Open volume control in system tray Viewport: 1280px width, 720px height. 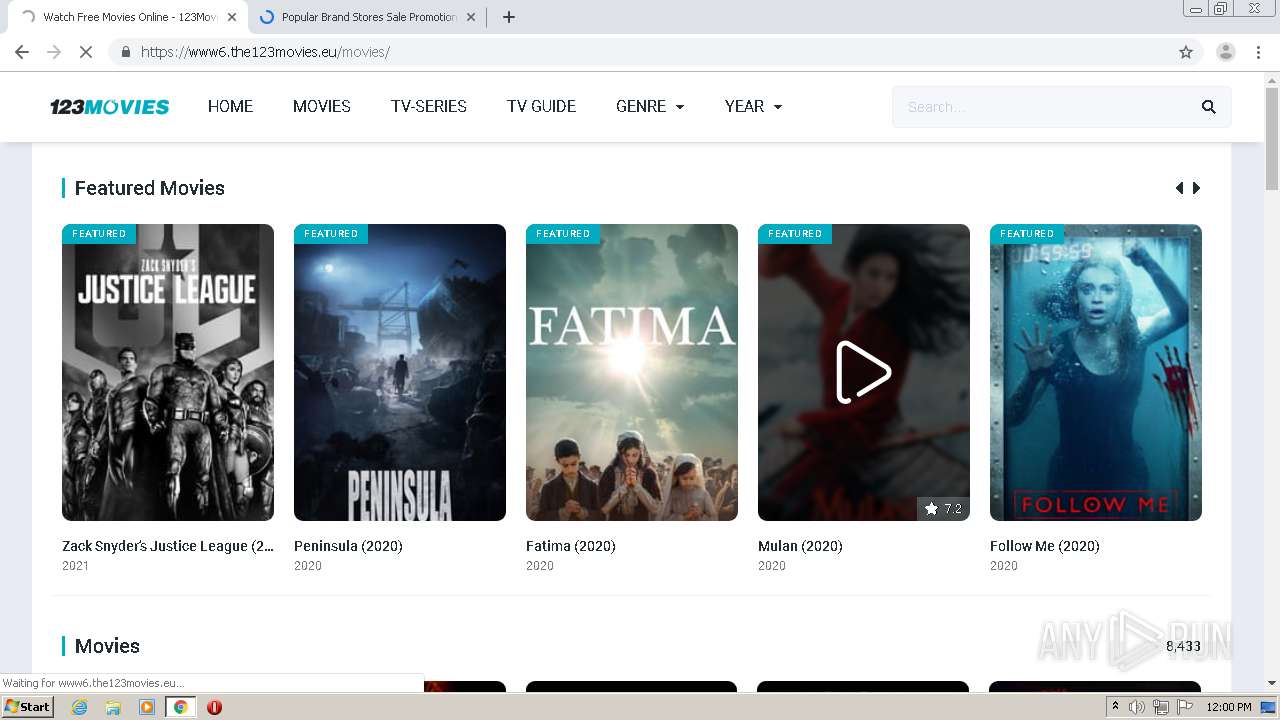(1137, 707)
